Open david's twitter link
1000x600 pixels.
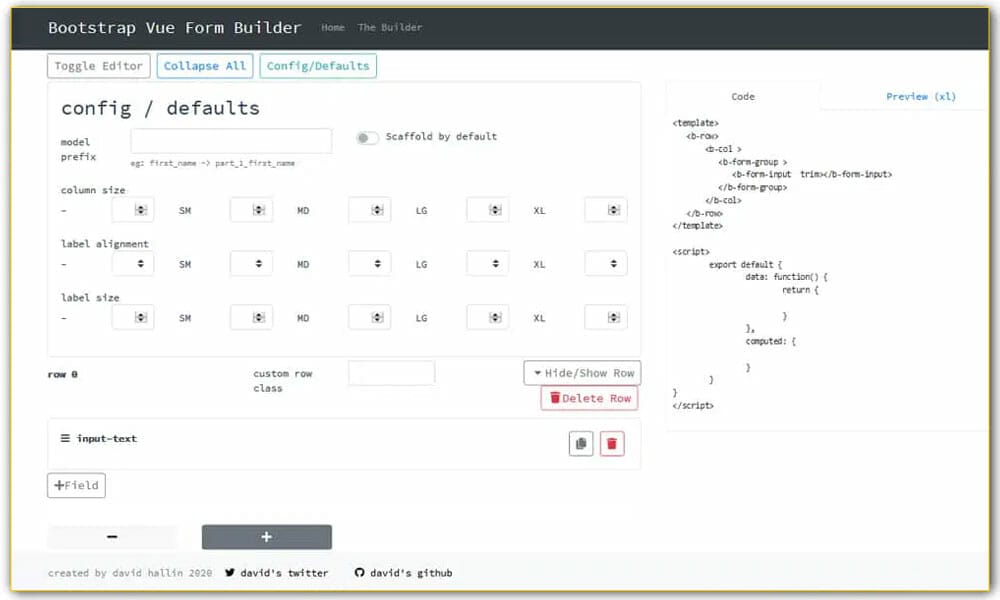point(277,573)
